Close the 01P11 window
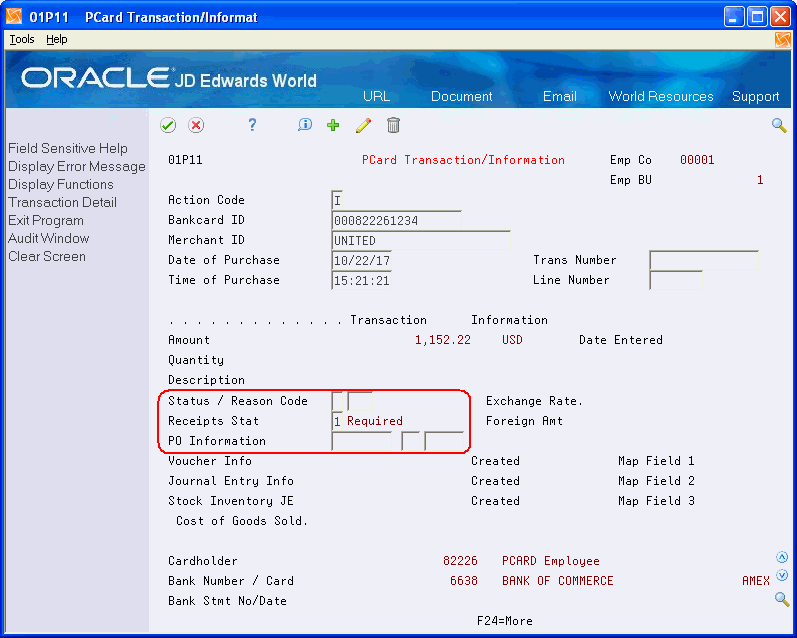 coord(780,17)
